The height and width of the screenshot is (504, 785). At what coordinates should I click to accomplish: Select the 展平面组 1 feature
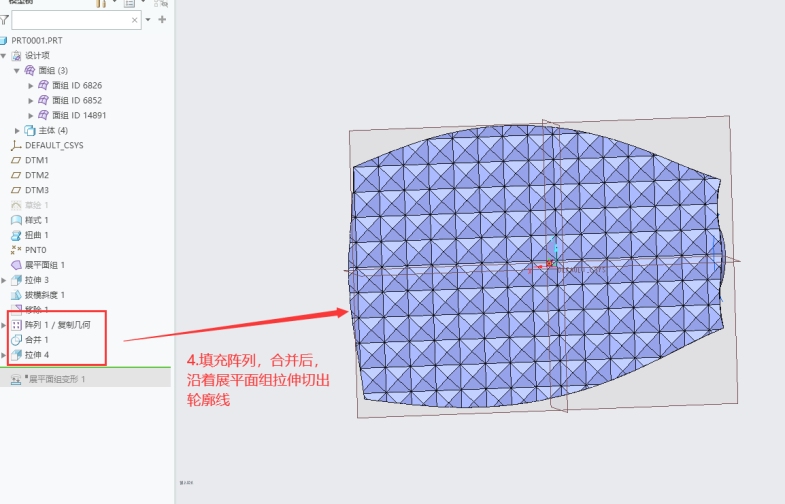[44, 265]
